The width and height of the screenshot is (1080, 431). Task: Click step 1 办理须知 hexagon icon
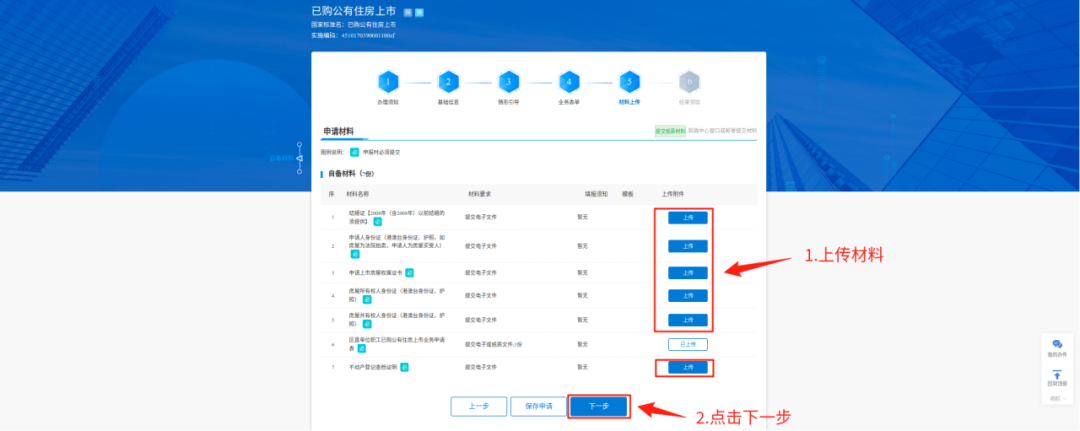tap(388, 82)
